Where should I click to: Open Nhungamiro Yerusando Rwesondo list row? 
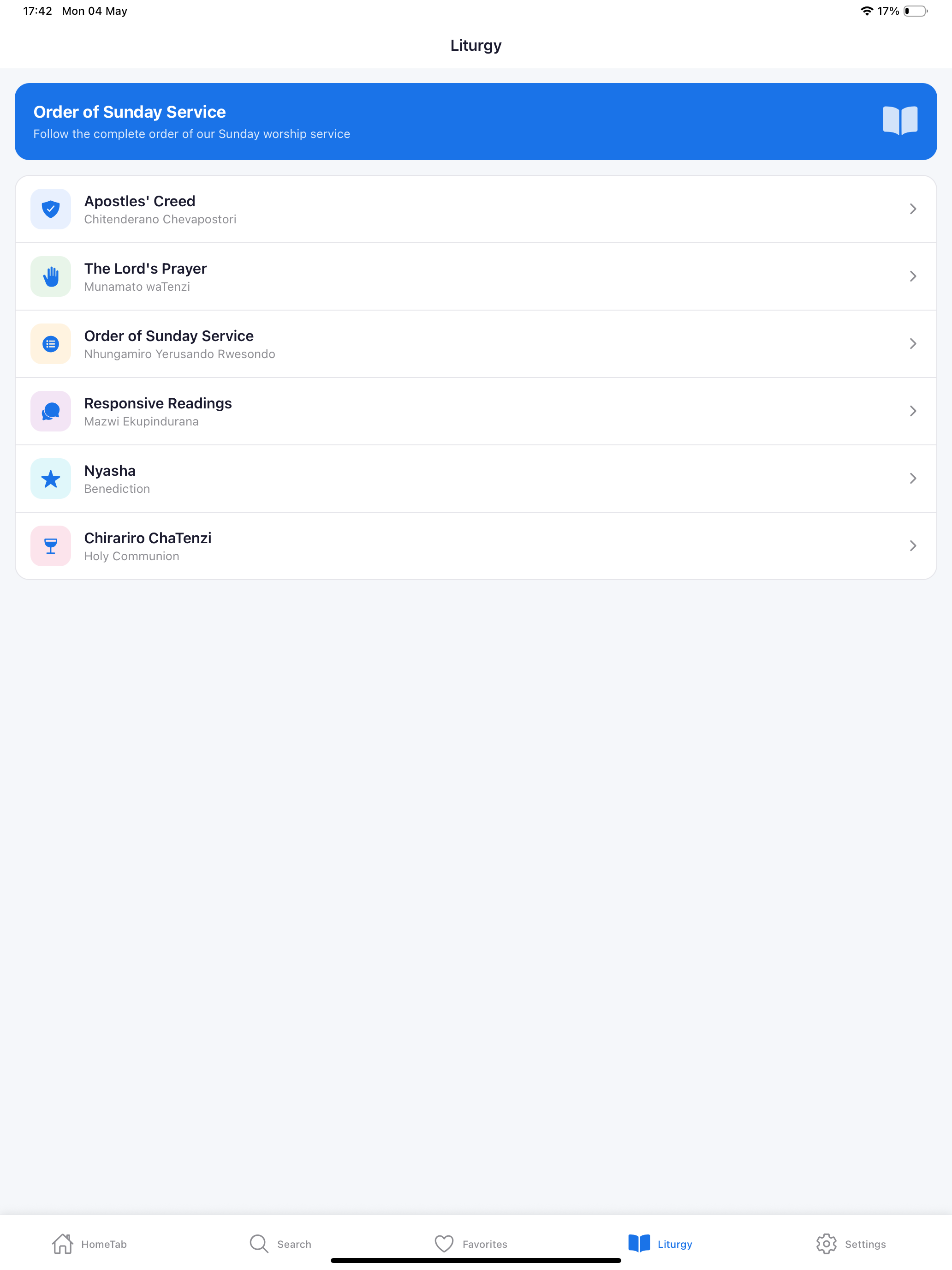click(x=476, y=344)
